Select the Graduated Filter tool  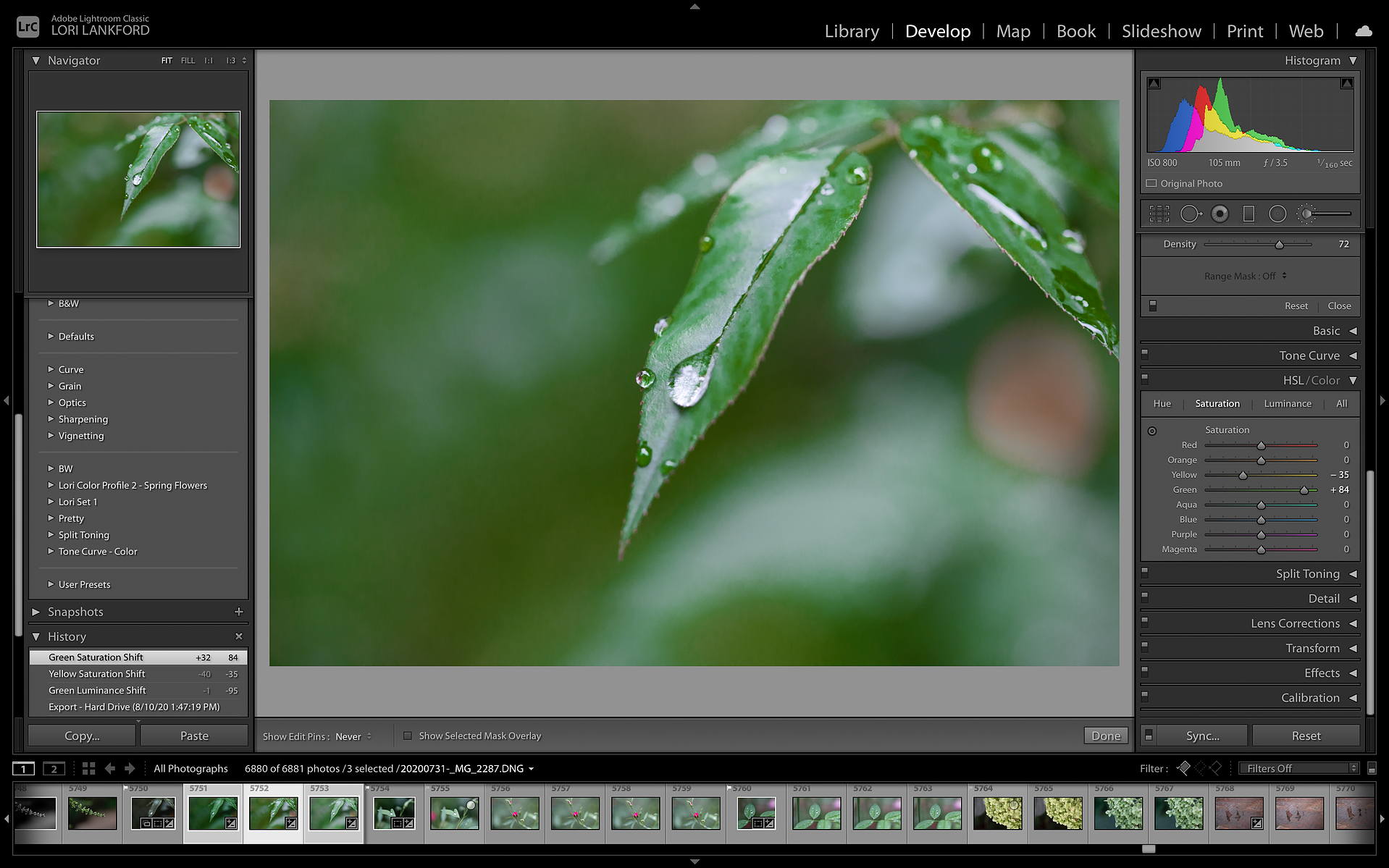click(x=1249, y=214)
